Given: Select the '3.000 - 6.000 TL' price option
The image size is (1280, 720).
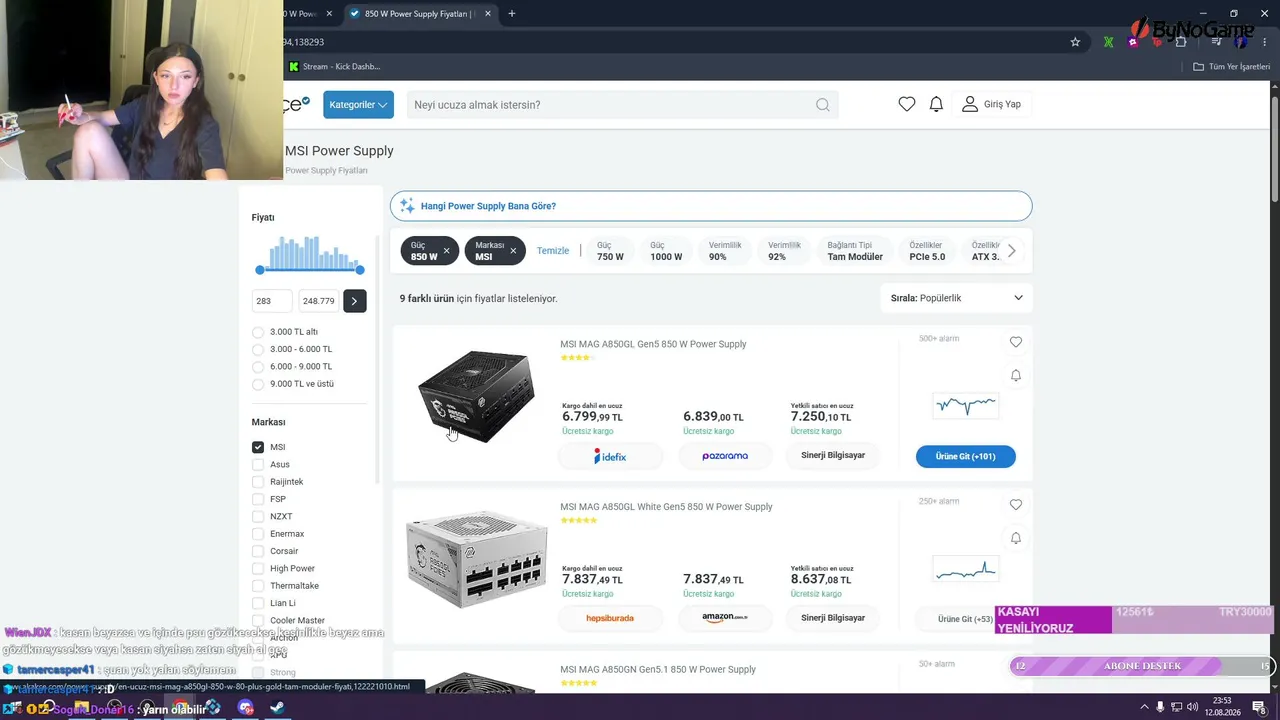Looking at the screenshot, I should pyautogui.click(x=258, y=349).
